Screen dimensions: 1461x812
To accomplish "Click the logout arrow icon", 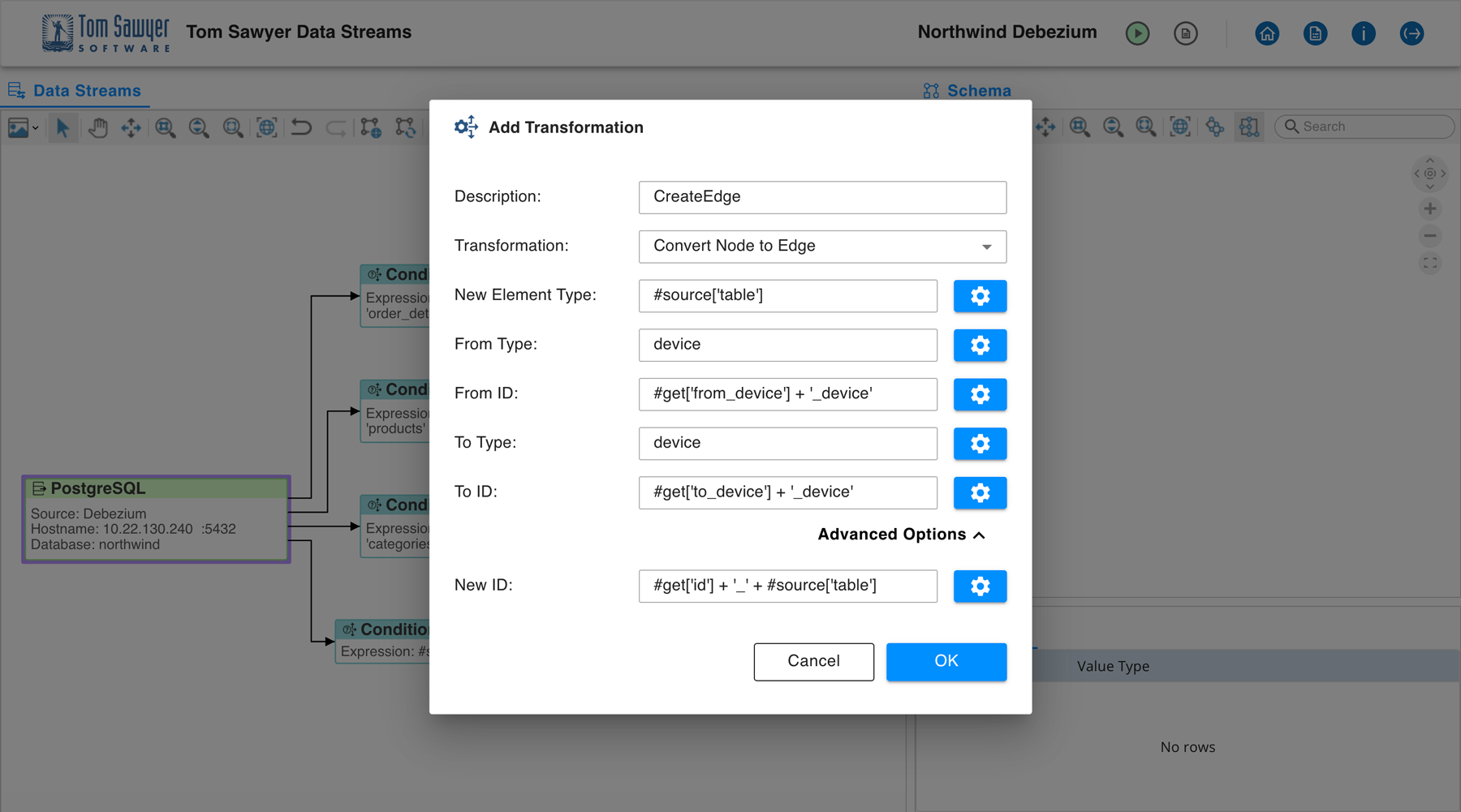I will pos(1411,33).
